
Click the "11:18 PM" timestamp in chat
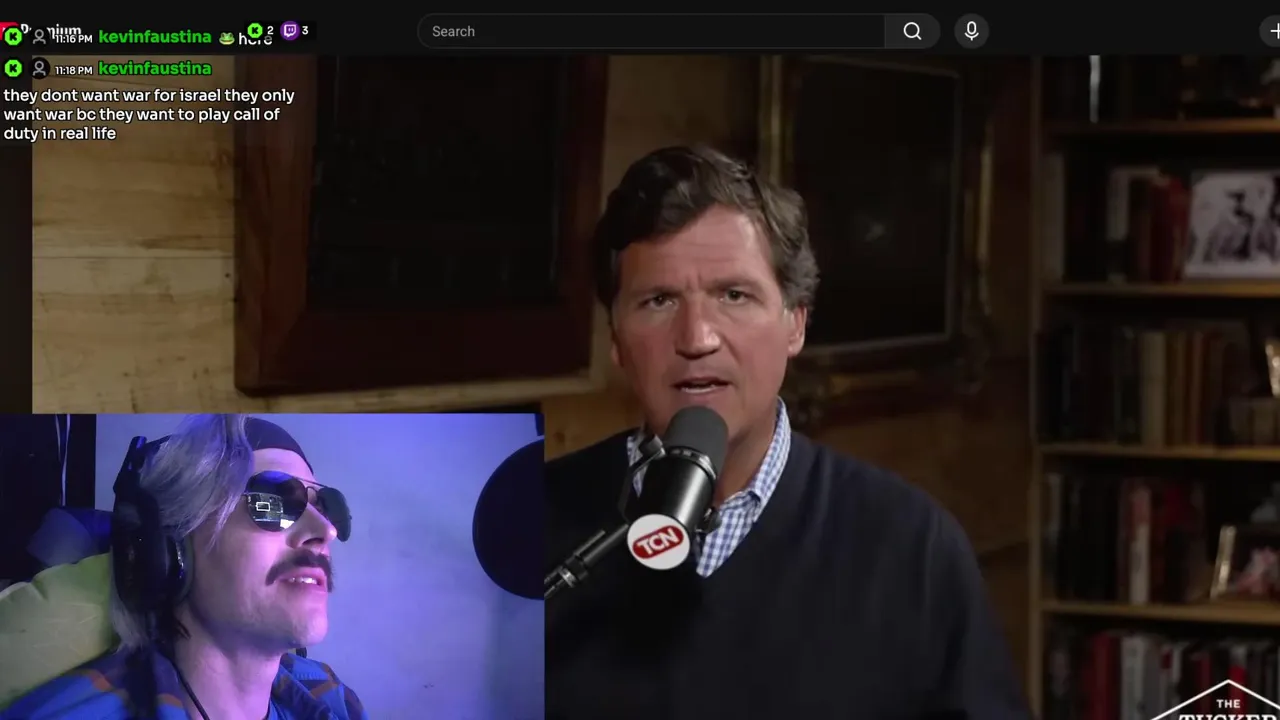pyautogui.click(x=73, y=70)
